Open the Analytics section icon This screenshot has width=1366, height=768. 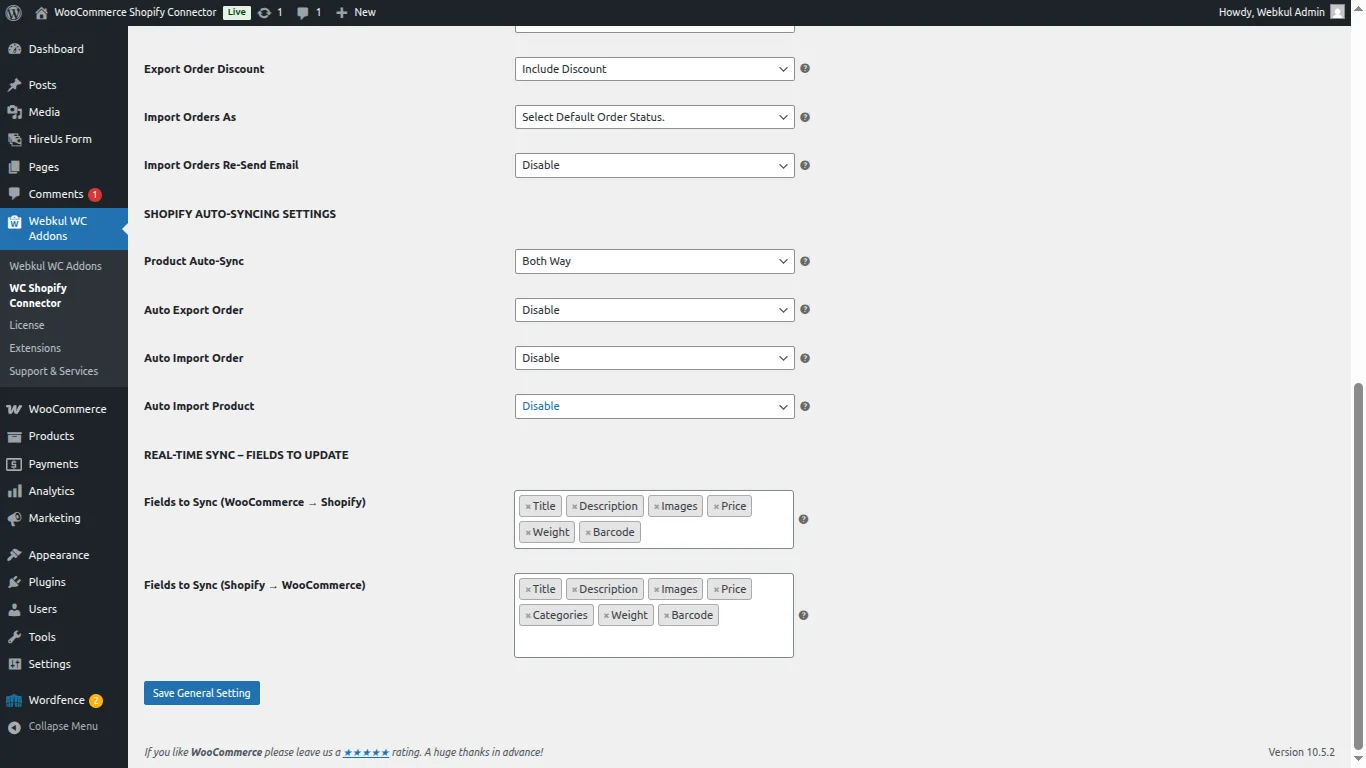[x=16, y=490]
